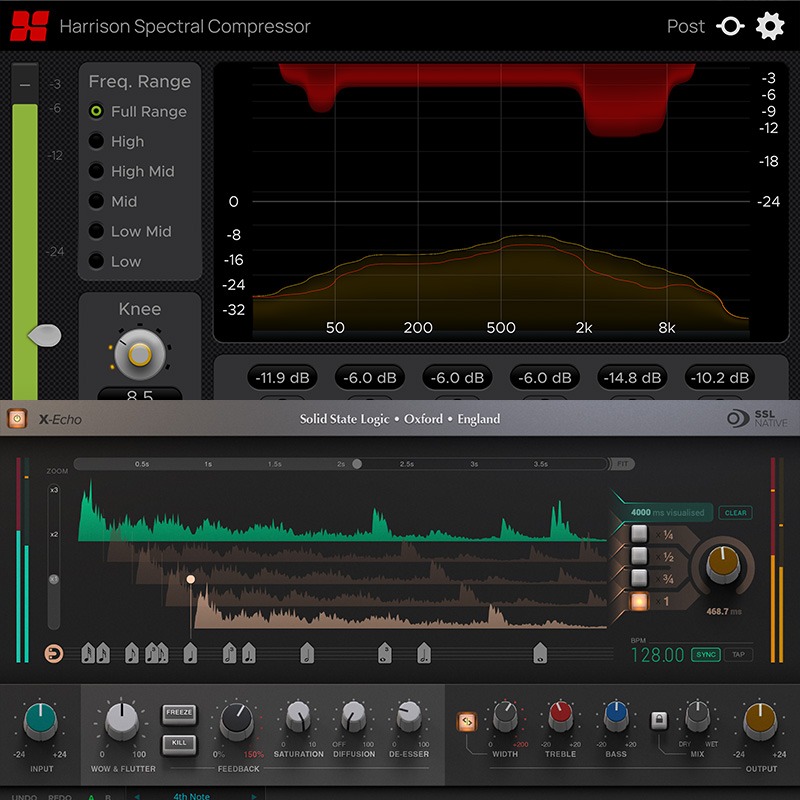Click the 468.7 ms delay time value
The height and width of the screenshot is (800, 800).
pyautogui.click(x=723, y=611)
